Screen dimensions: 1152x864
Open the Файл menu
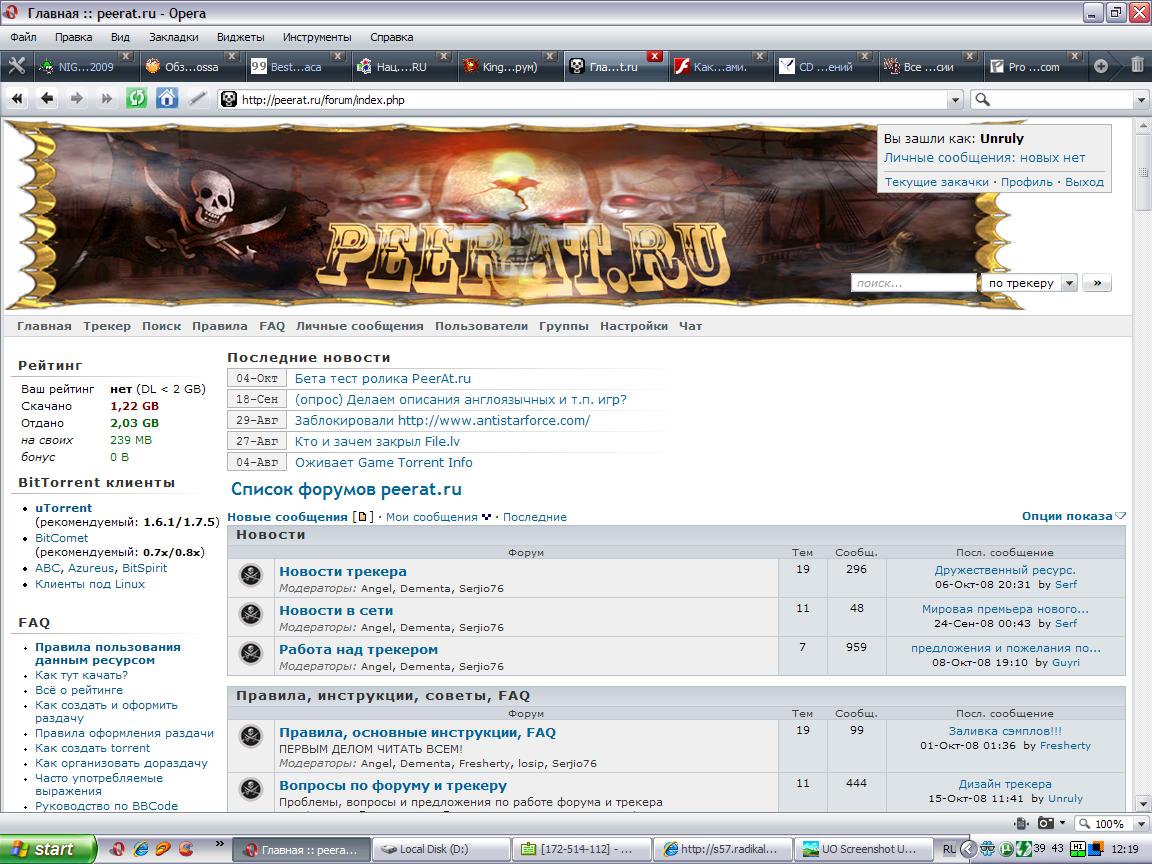pos(24,37)
